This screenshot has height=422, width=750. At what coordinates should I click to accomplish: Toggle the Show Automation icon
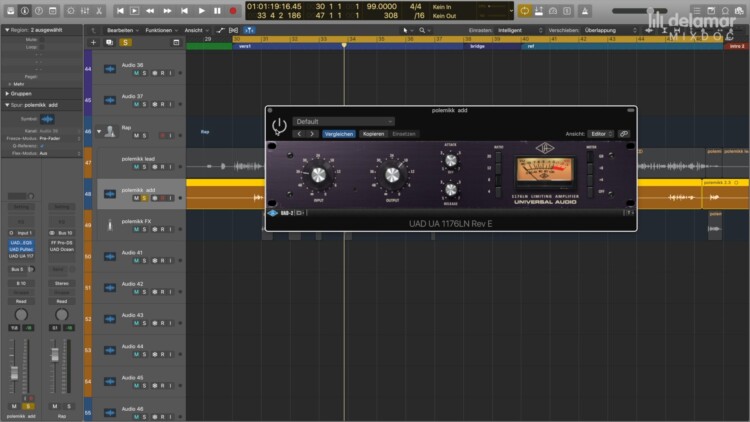tap(221, 30)
